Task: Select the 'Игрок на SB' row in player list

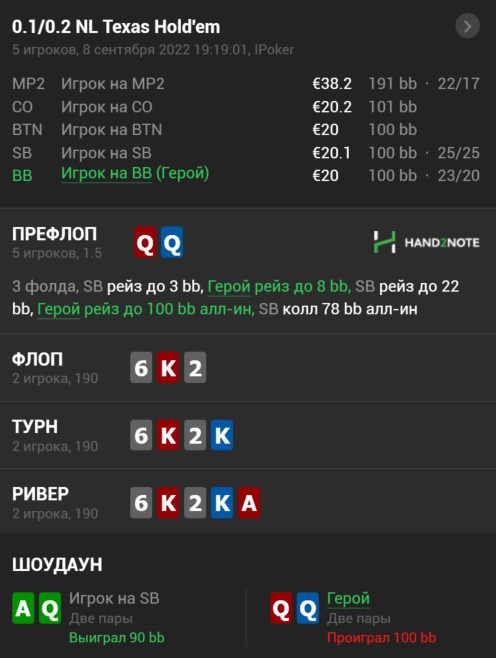Action: coord(246,153)
